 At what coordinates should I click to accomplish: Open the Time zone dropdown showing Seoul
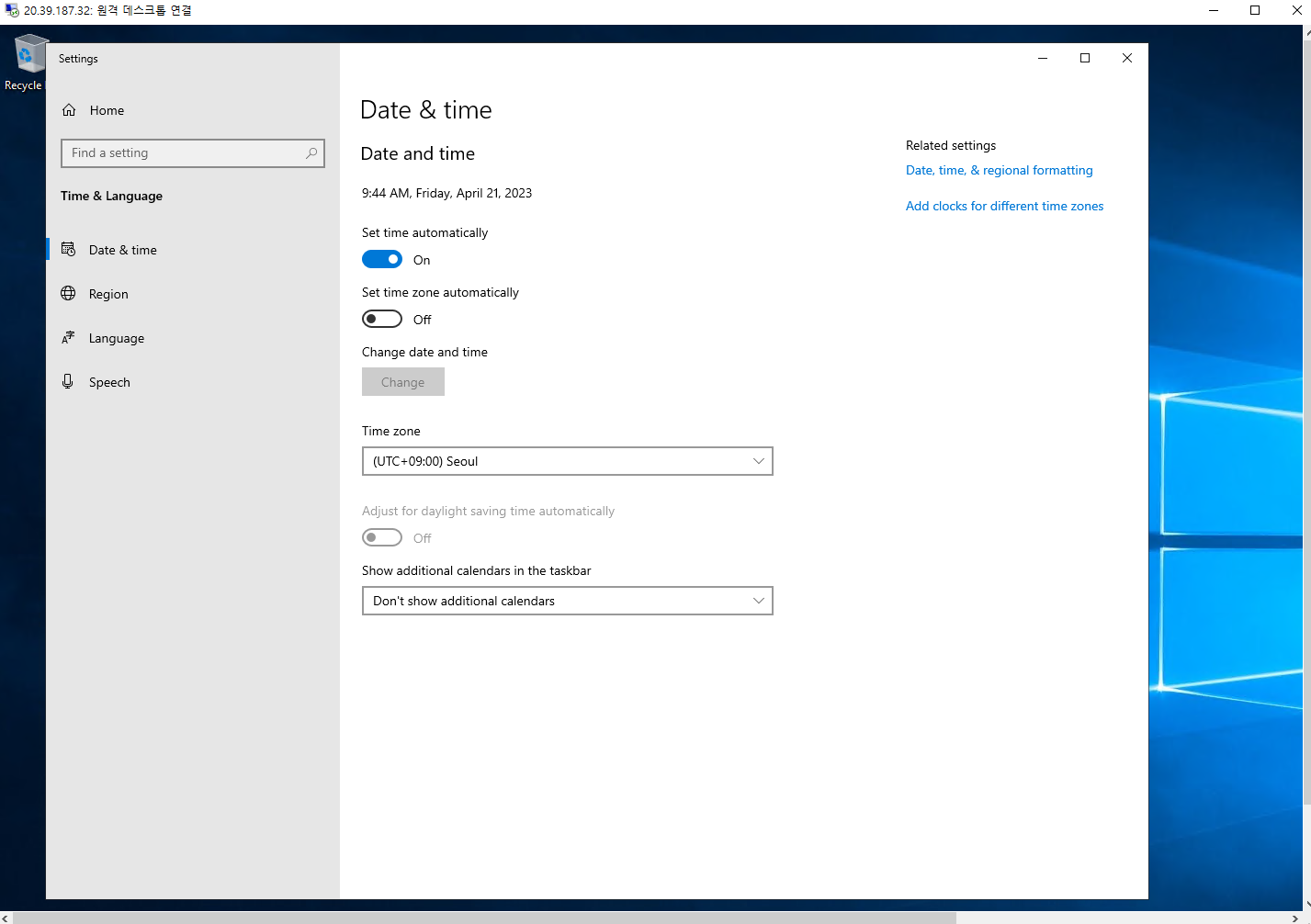click(x=568, y=461)
